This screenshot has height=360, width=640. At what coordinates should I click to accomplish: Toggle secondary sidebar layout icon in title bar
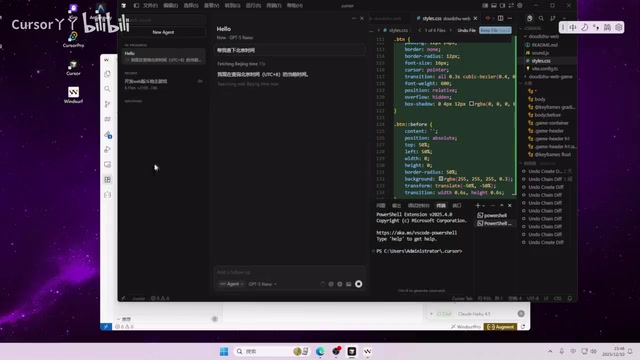[x=502, y=6]
